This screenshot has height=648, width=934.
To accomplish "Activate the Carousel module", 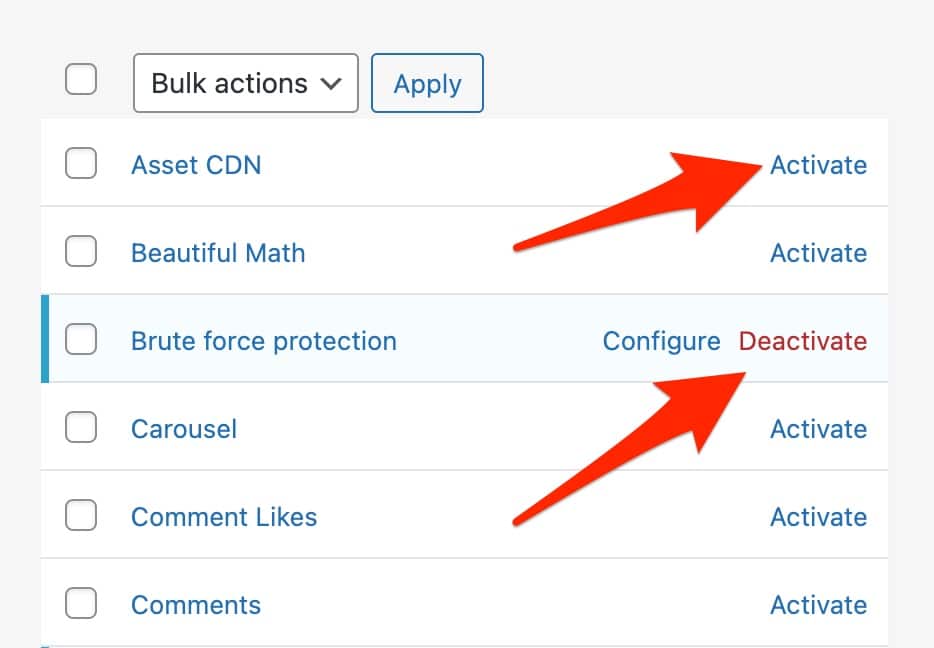I will point(818,429).
